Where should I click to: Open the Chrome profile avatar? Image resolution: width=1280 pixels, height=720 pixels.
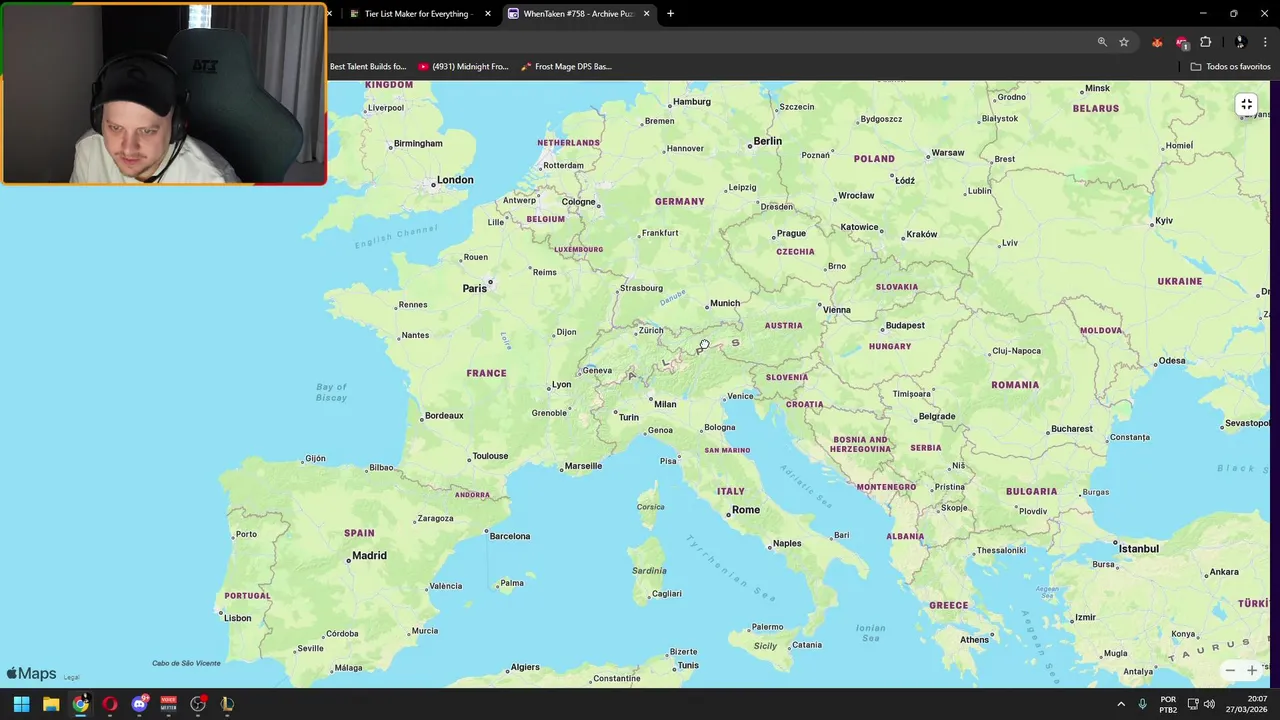pos(1240,42)
